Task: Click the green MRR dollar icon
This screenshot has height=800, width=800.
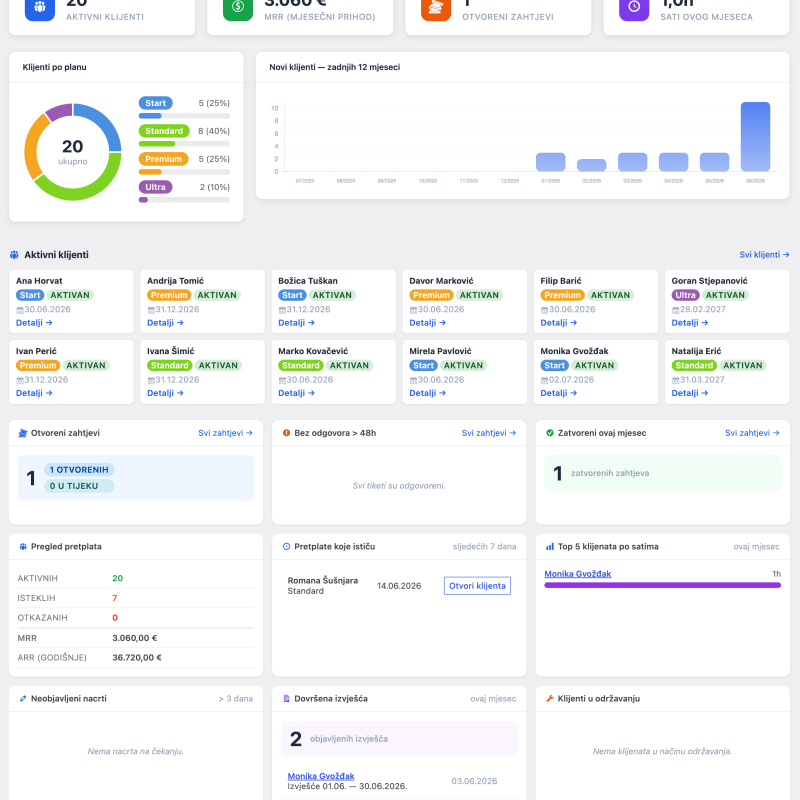Action: tap(238, 7)
